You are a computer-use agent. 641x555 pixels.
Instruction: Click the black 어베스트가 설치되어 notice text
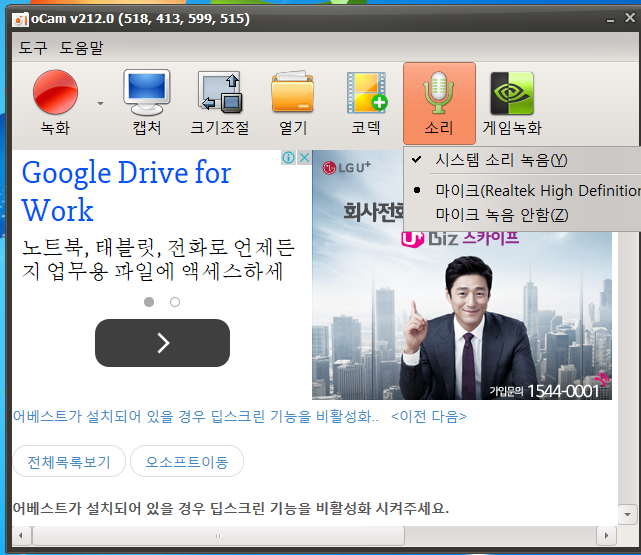coord(231,508)
